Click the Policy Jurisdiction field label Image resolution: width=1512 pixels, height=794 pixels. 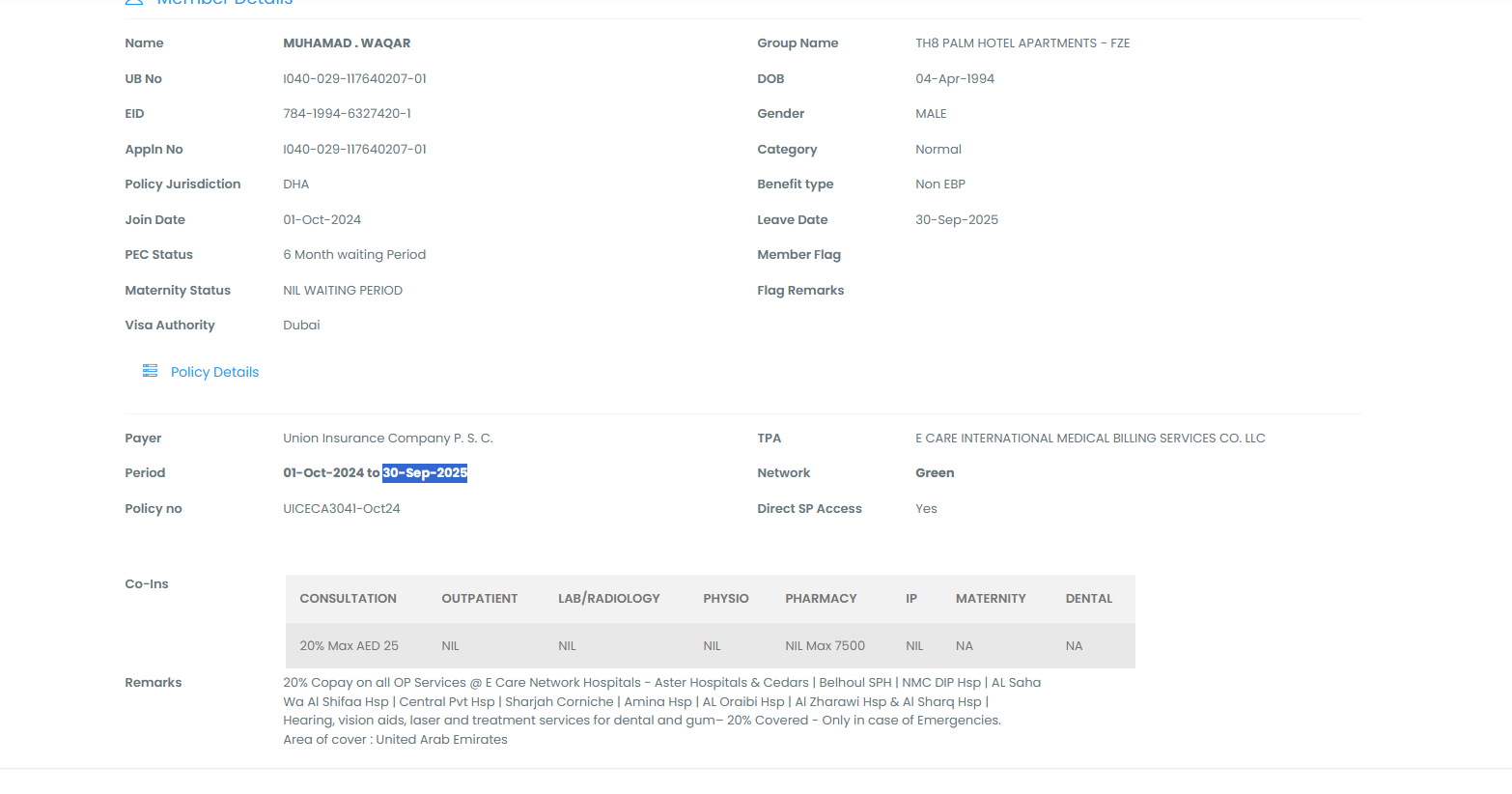[x=182, y=184]
